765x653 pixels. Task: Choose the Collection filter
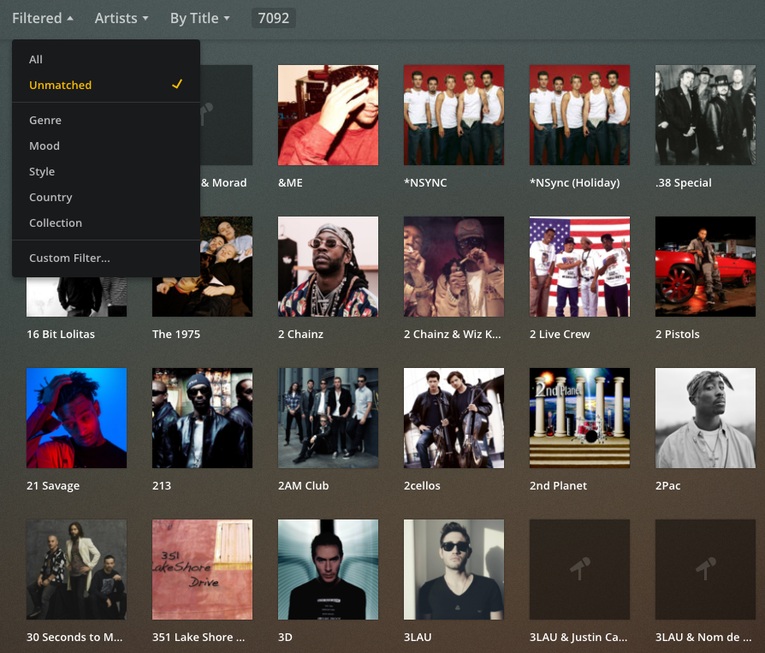(106, 223)
